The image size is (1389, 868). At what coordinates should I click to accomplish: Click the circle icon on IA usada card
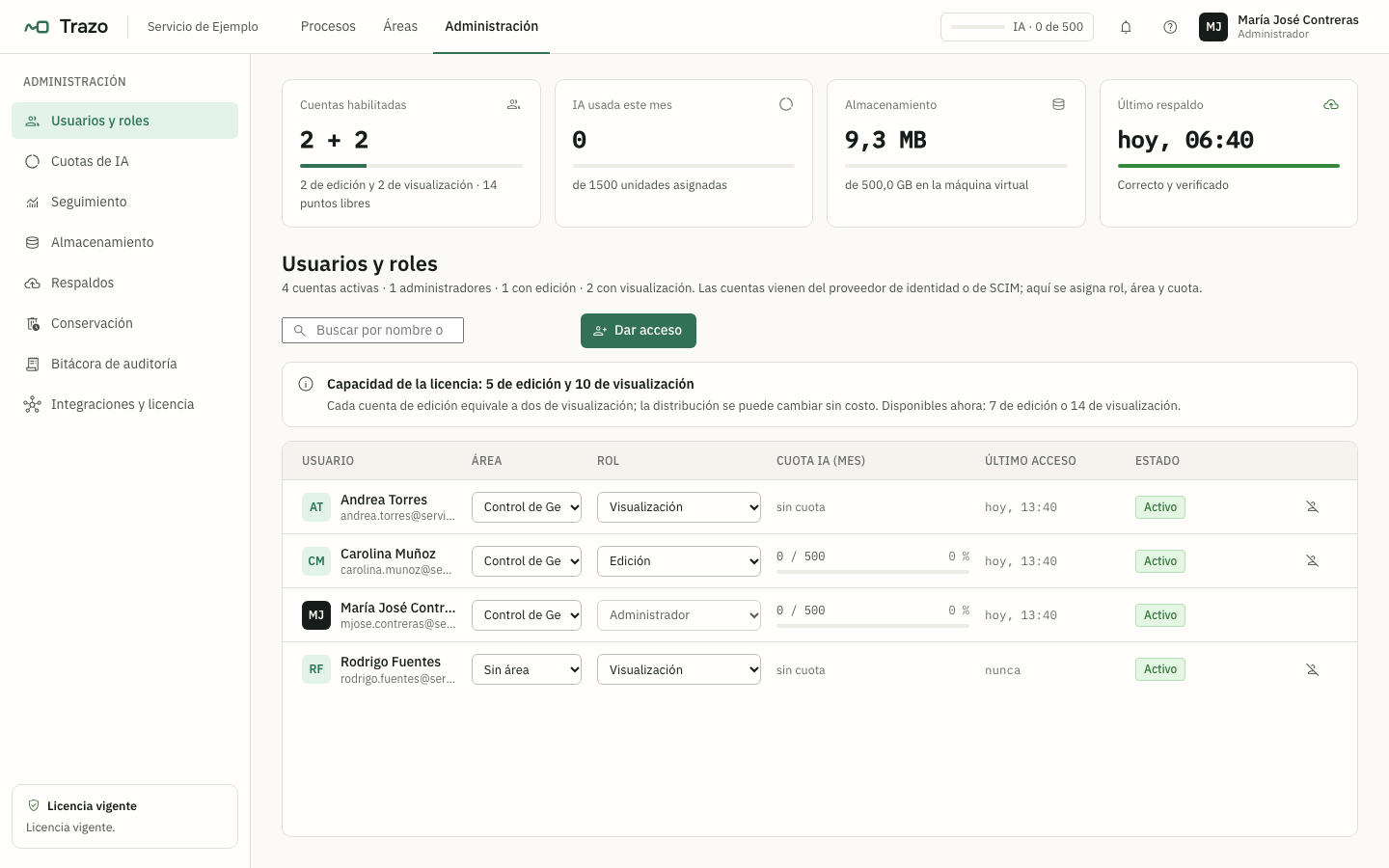tap(786, 104)
